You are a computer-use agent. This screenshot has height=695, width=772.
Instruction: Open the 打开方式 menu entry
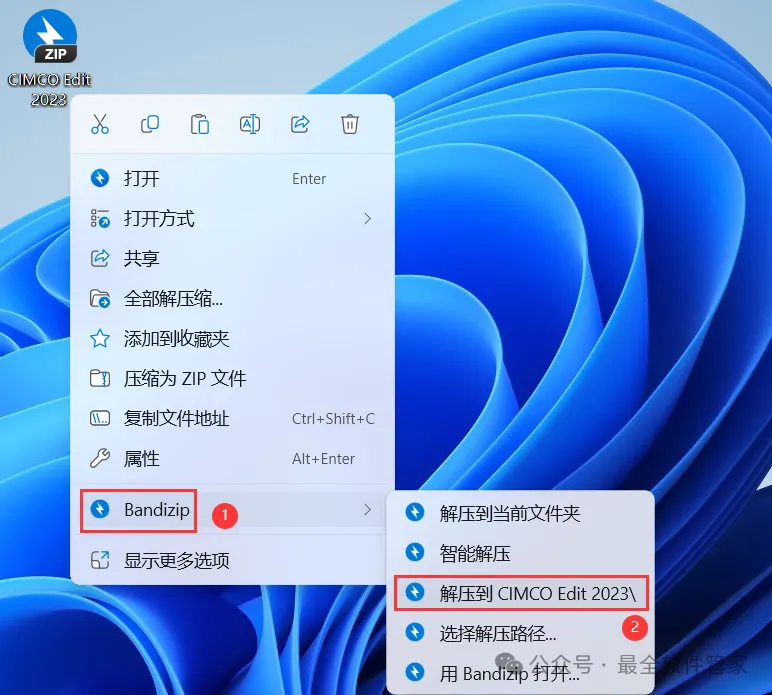coord(232,219)
